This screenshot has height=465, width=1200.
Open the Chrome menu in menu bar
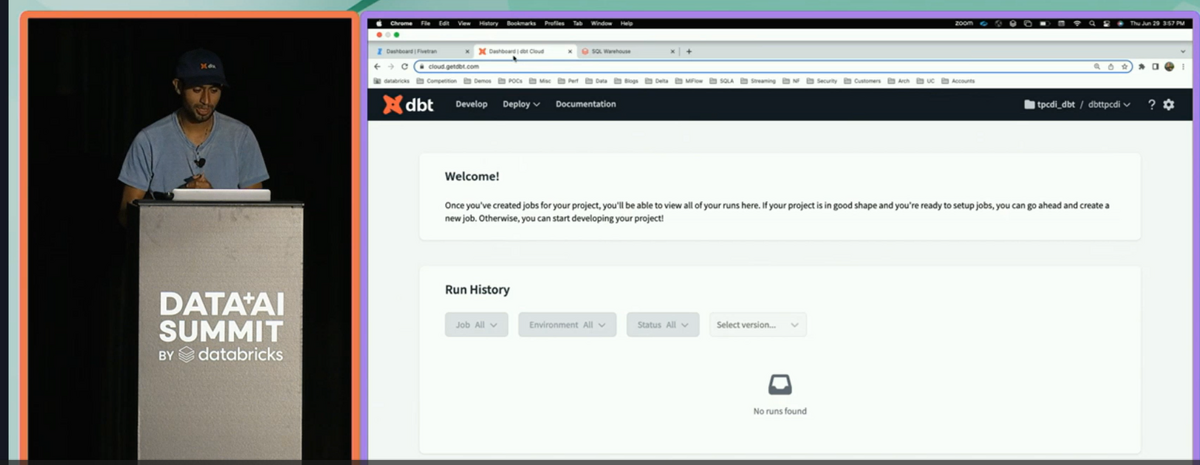401,23
